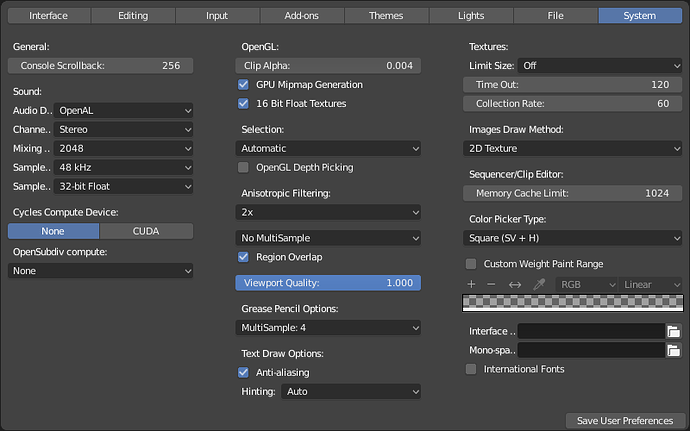Open folder browser for Interface font

coord(673,331)
